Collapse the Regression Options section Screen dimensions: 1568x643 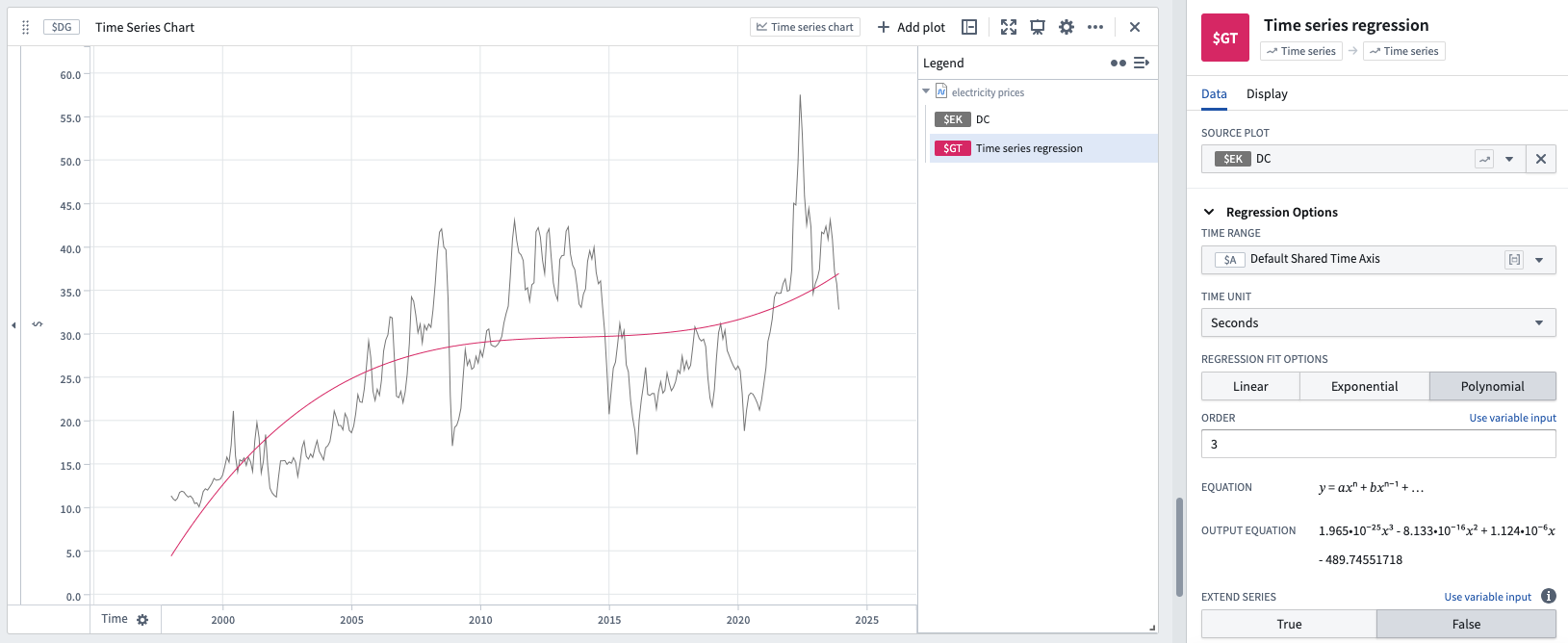click(x=1209, y=212)
